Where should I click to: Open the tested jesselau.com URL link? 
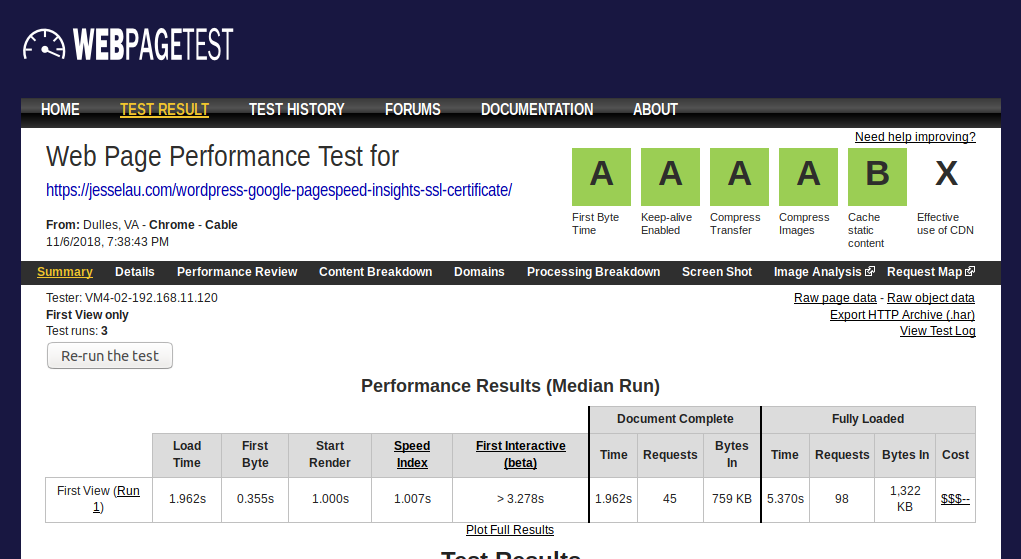279,190
